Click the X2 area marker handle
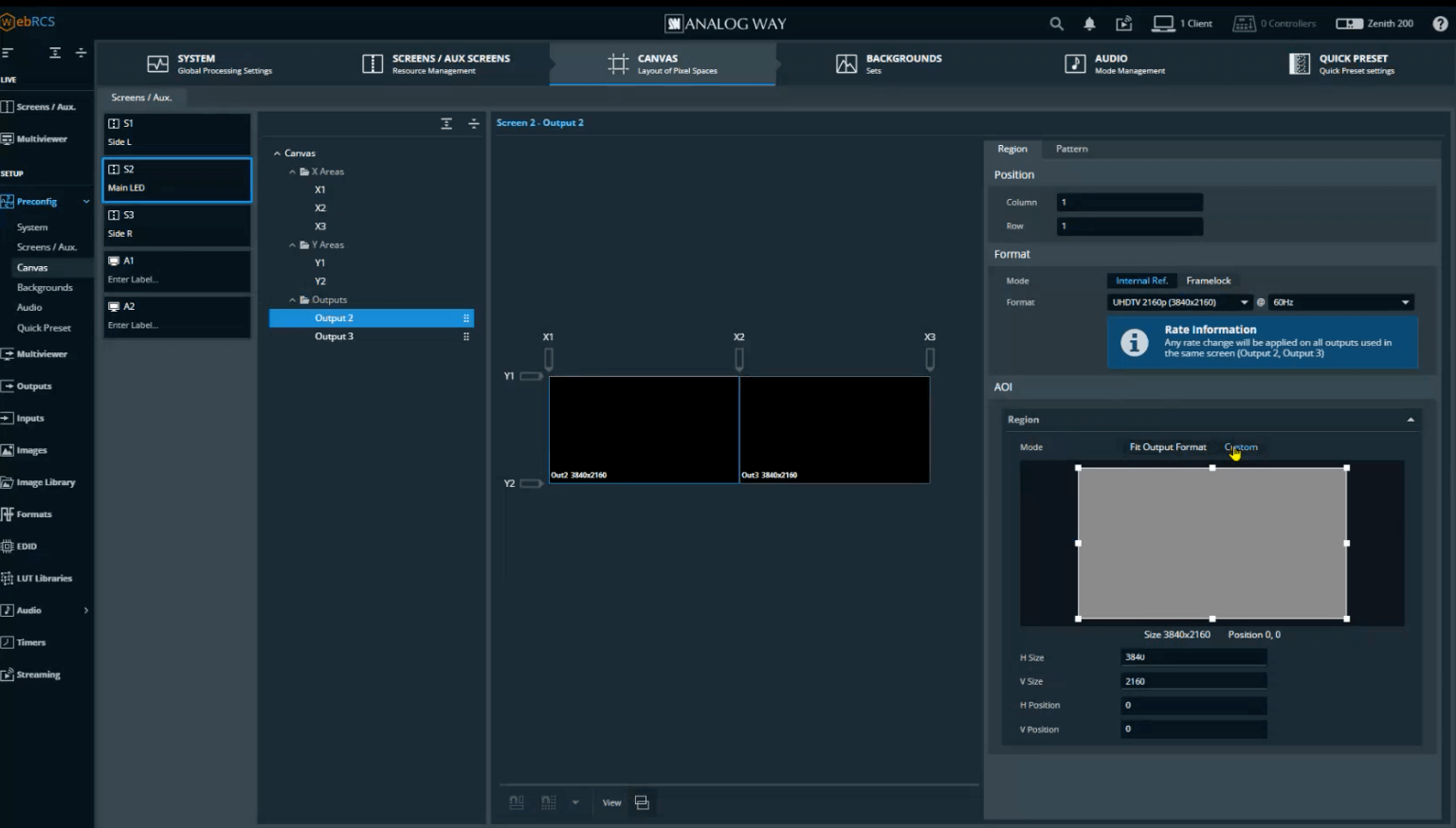The image size is (1456, 828). pyautogui.click(x=739, y=358)
